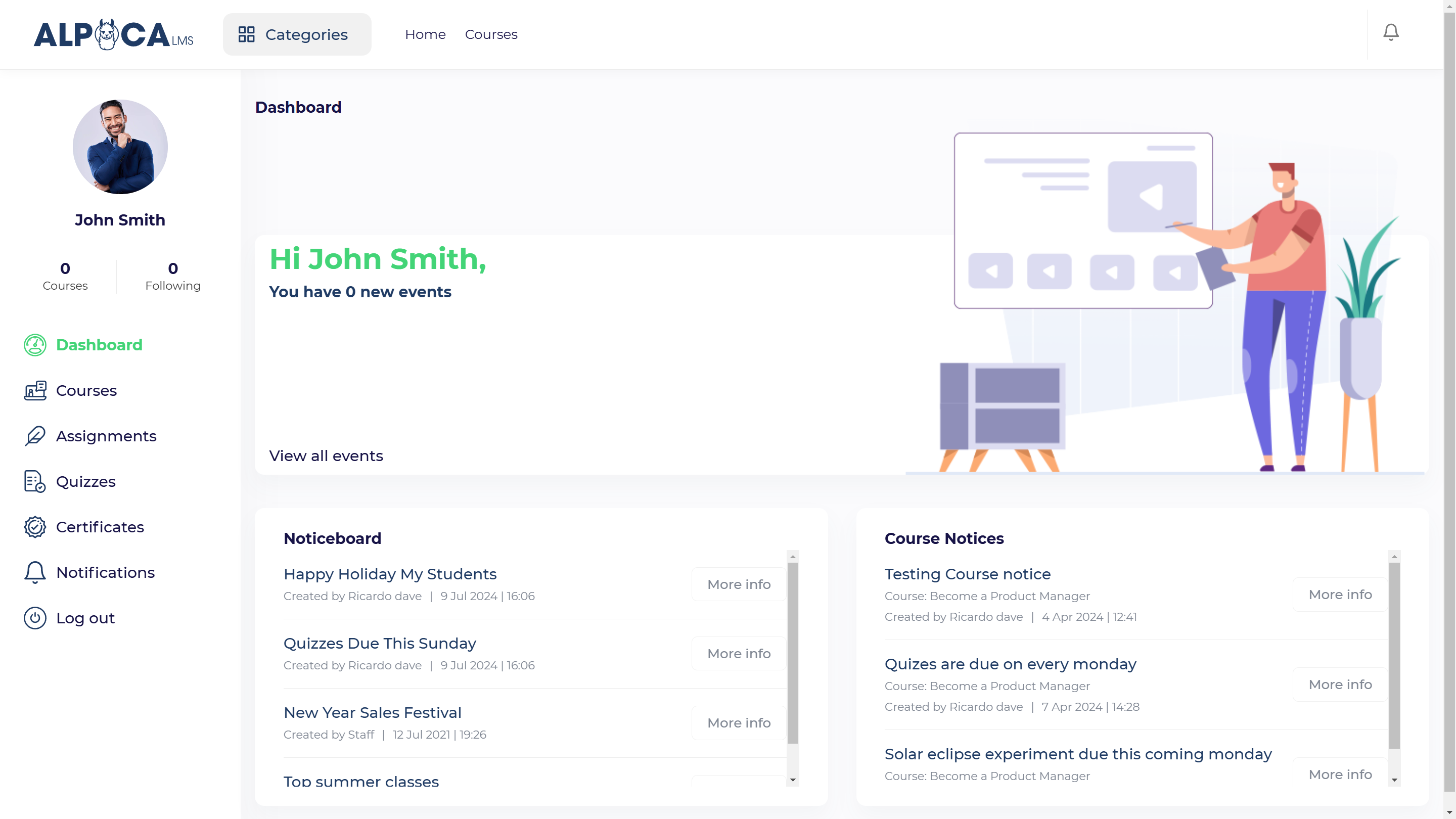
Task: Click the Hi John Smith greeting
Action: pyautogui.click(x=378, y=259)
